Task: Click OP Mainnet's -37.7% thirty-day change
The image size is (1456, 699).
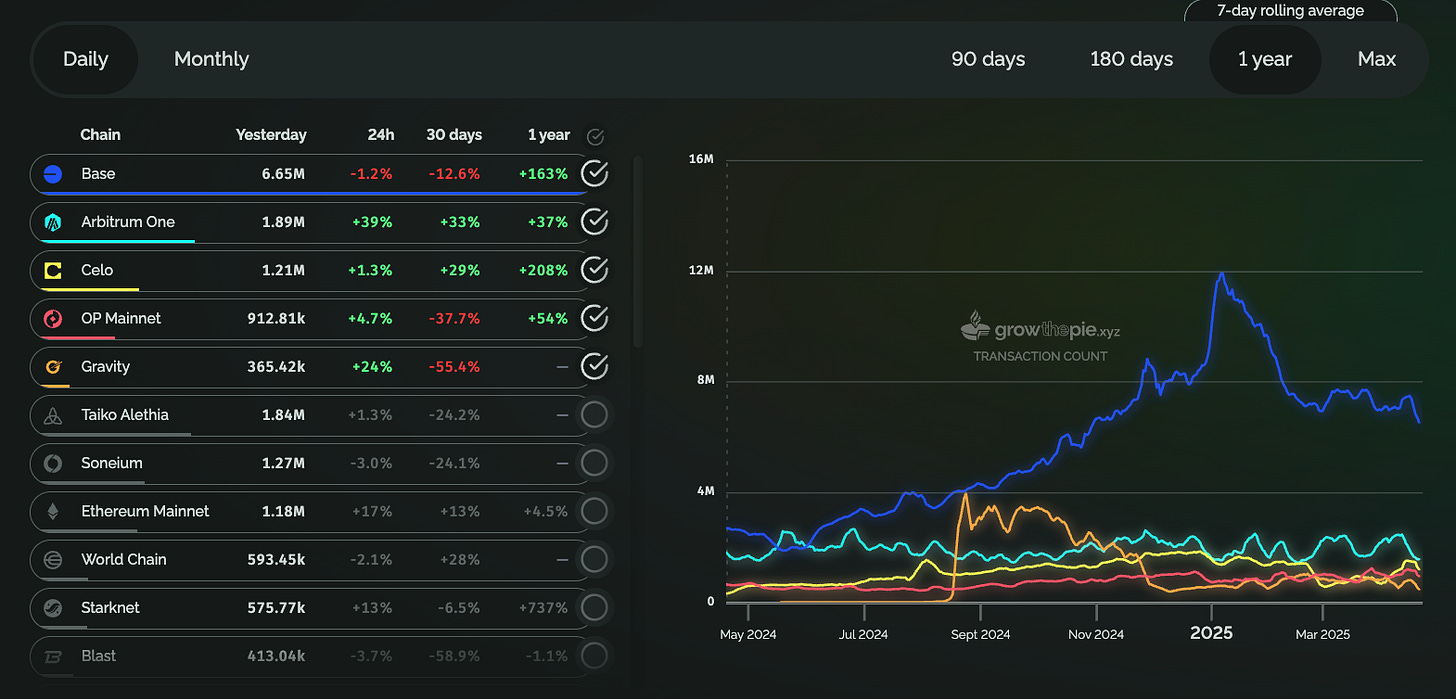Action: [452, 318]
